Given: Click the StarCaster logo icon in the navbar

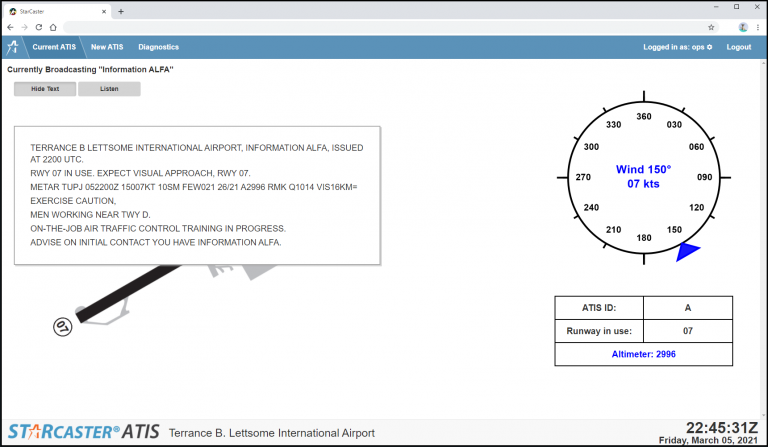Looking at the screenshot, I should (x=13, y=47).
